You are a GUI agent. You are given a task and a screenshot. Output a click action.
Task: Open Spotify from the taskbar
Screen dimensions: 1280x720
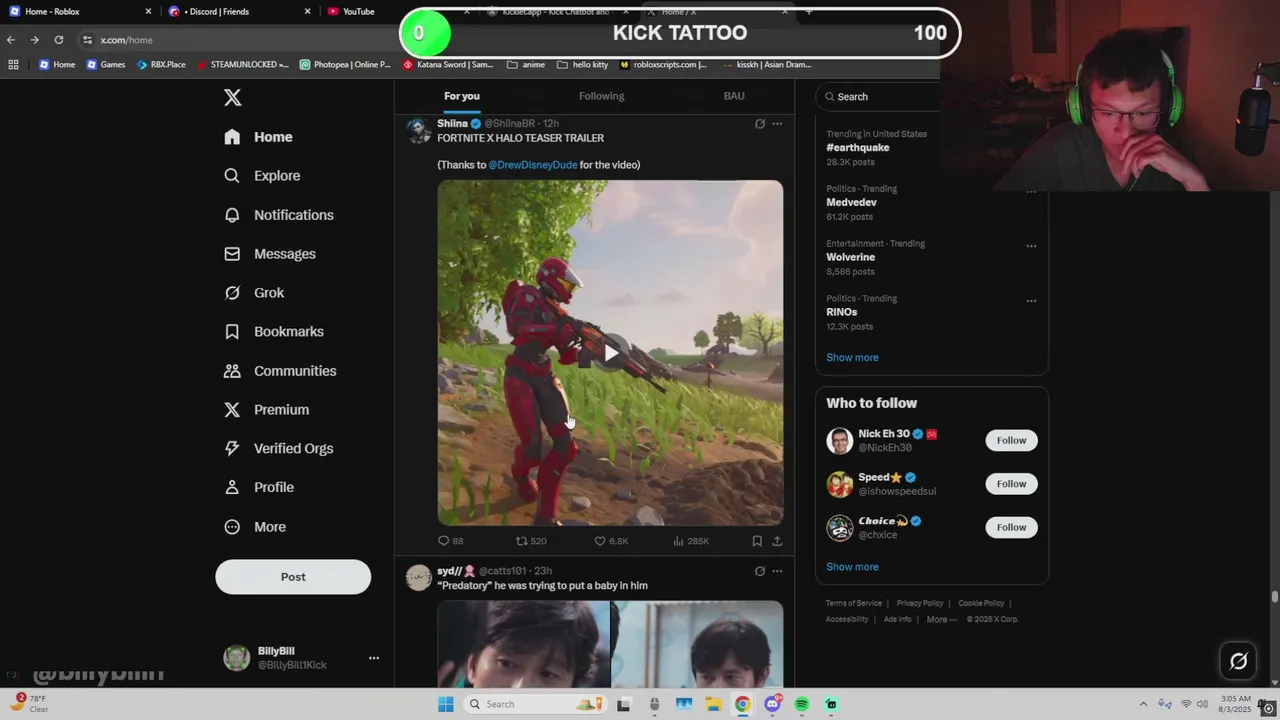(801, 704)
